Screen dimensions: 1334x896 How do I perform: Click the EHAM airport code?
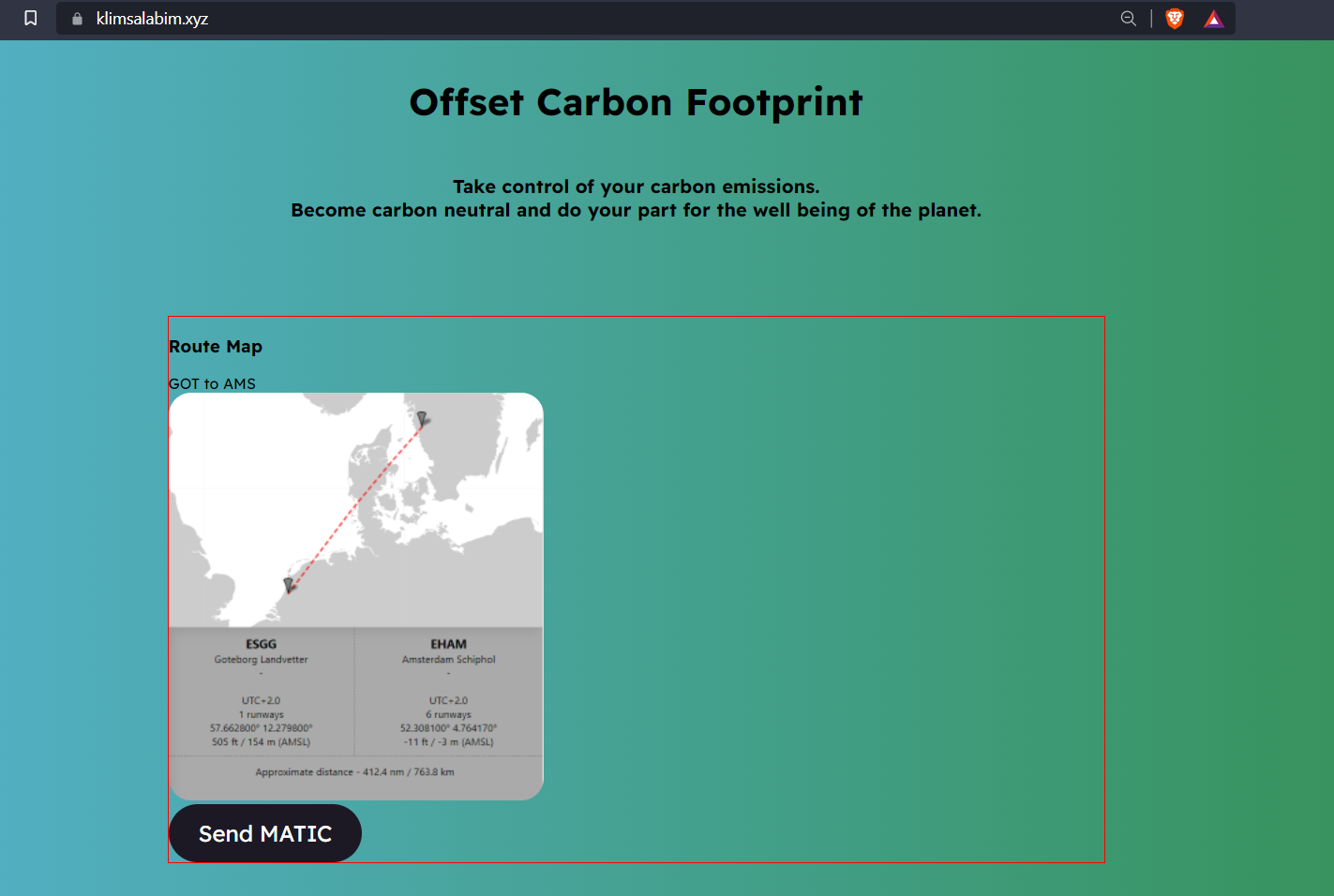[448, 644]
